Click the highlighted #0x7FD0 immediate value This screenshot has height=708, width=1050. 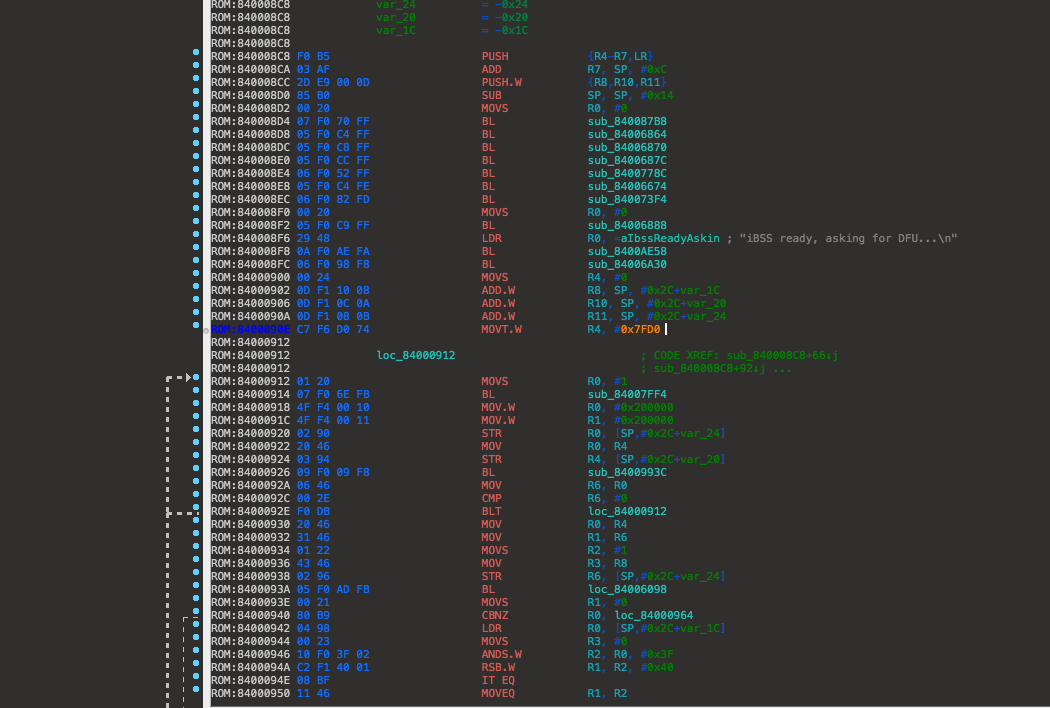tap(639, 329)
